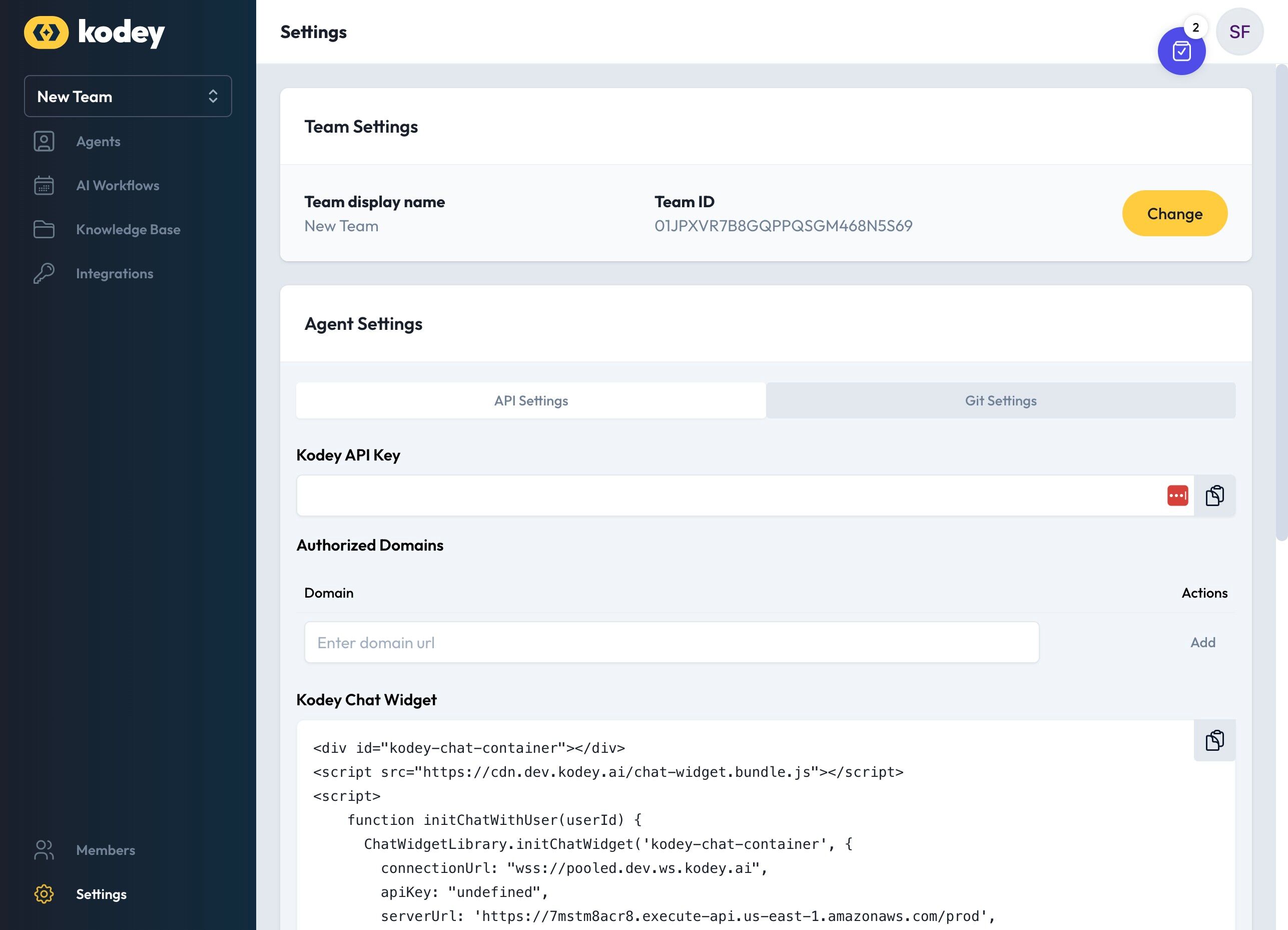Click the apiKey "undefined" code line
The image size is (1288, 930).
tap(464, 892)
